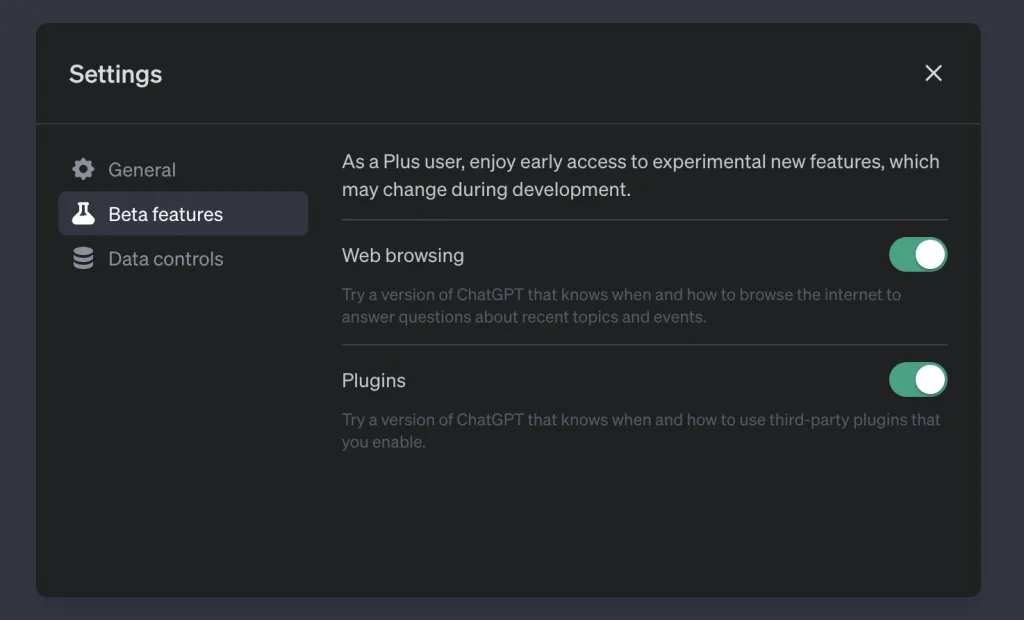1024x620 pixels.
Task: Select the beaker icon beside Beta features
Action: click(84, 213)
